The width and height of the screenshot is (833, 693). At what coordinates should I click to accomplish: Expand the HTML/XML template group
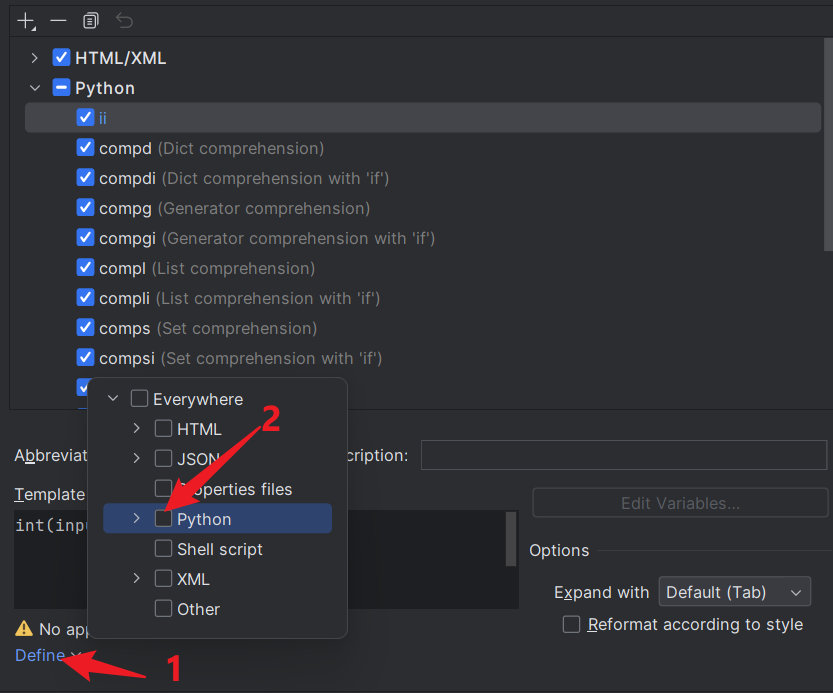(x=36, y=58)
